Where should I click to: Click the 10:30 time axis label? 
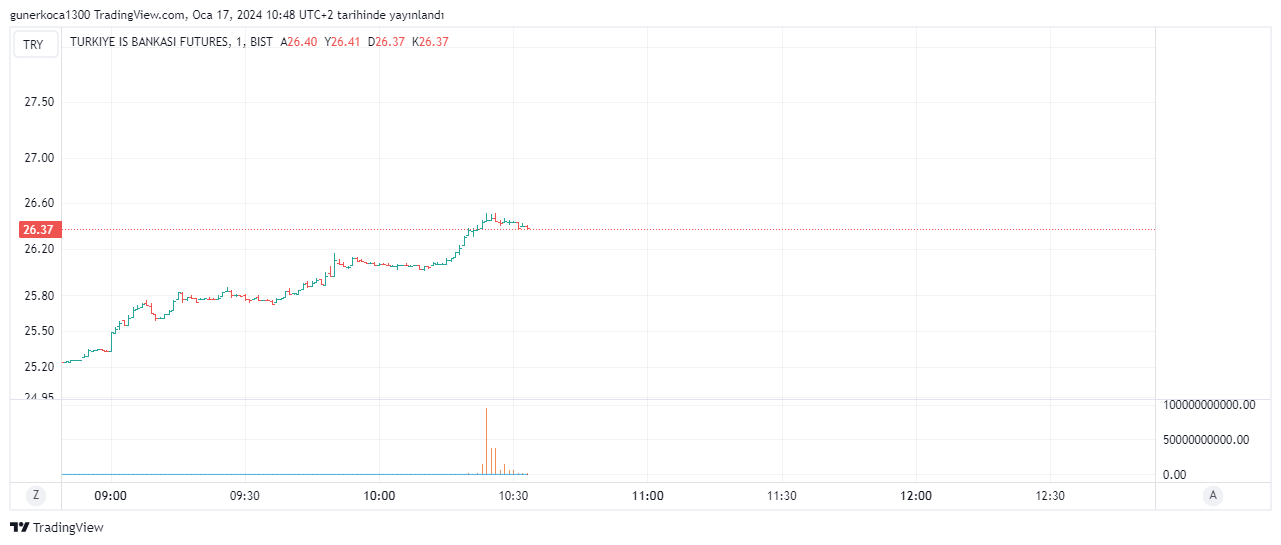click(513, 496)
